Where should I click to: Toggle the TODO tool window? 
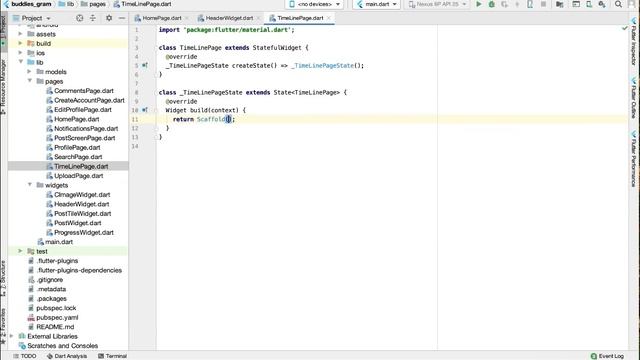[24, 356]
